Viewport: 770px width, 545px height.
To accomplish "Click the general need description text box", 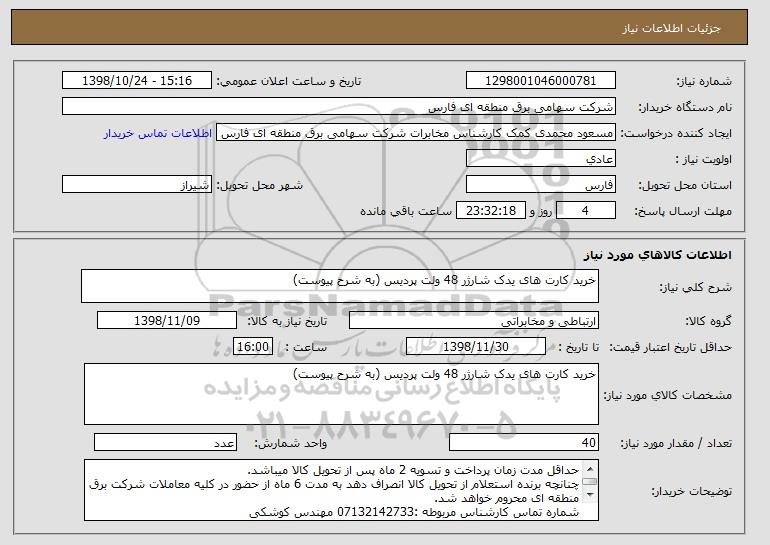I will pyautogui.click(x=340, y=286).
